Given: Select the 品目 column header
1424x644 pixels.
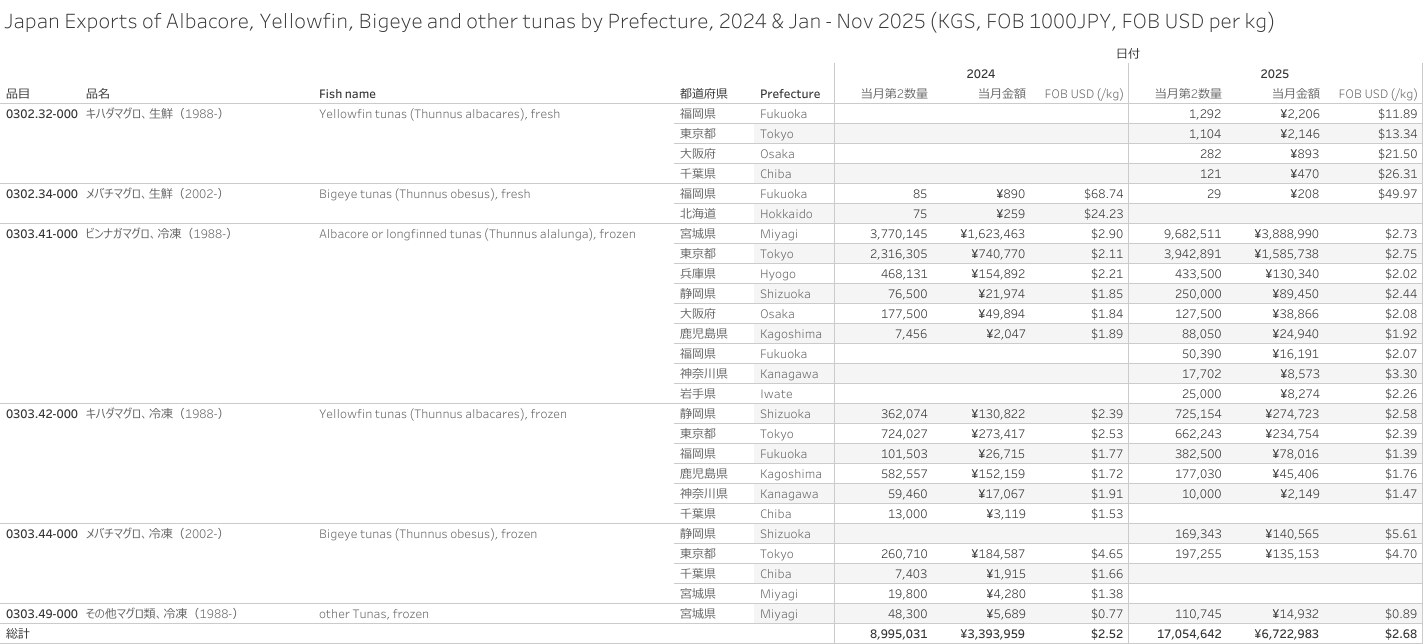Looking at the screenshot, I should [18, 94].
